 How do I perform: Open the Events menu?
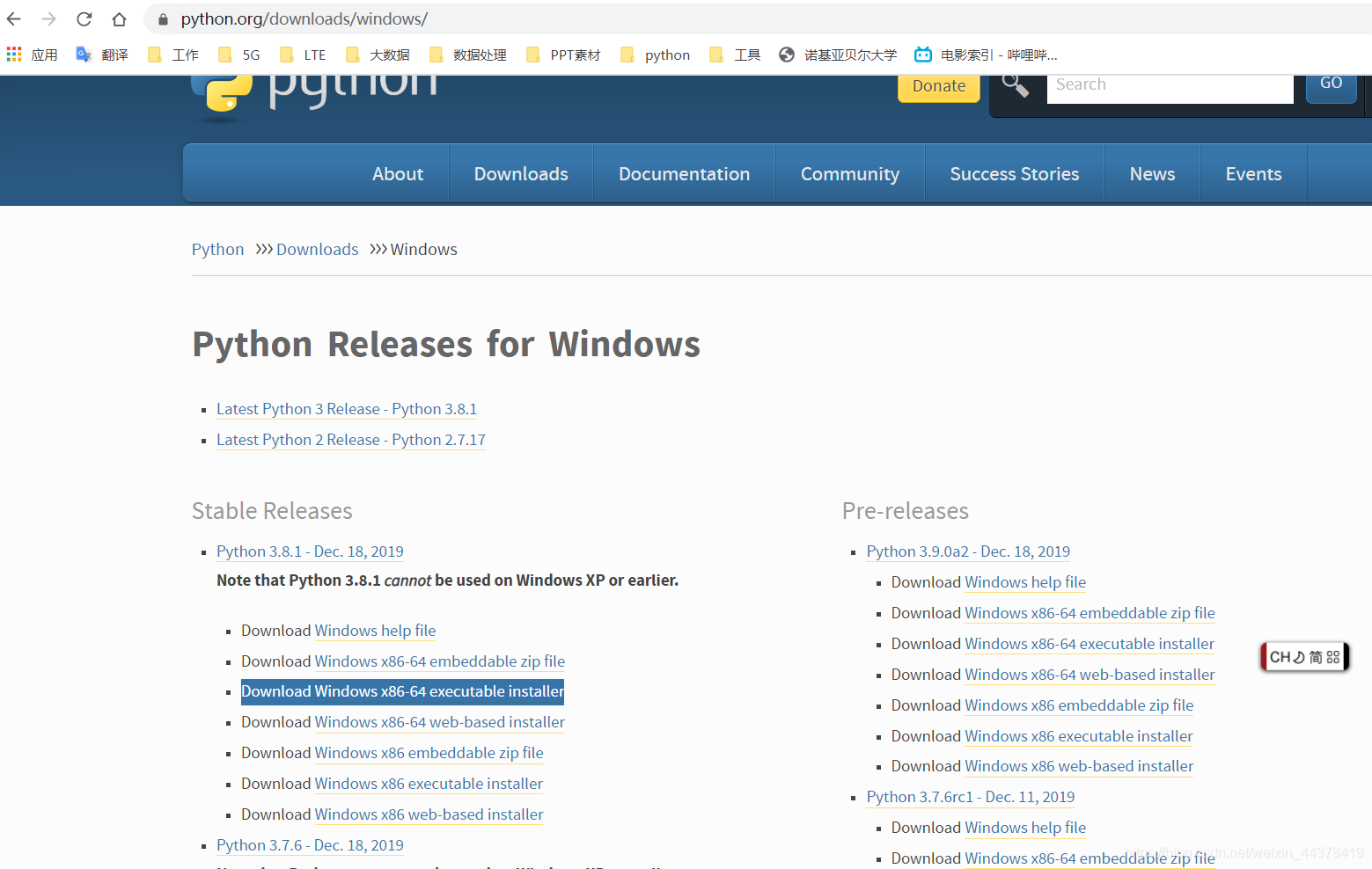click(1254, 174)
